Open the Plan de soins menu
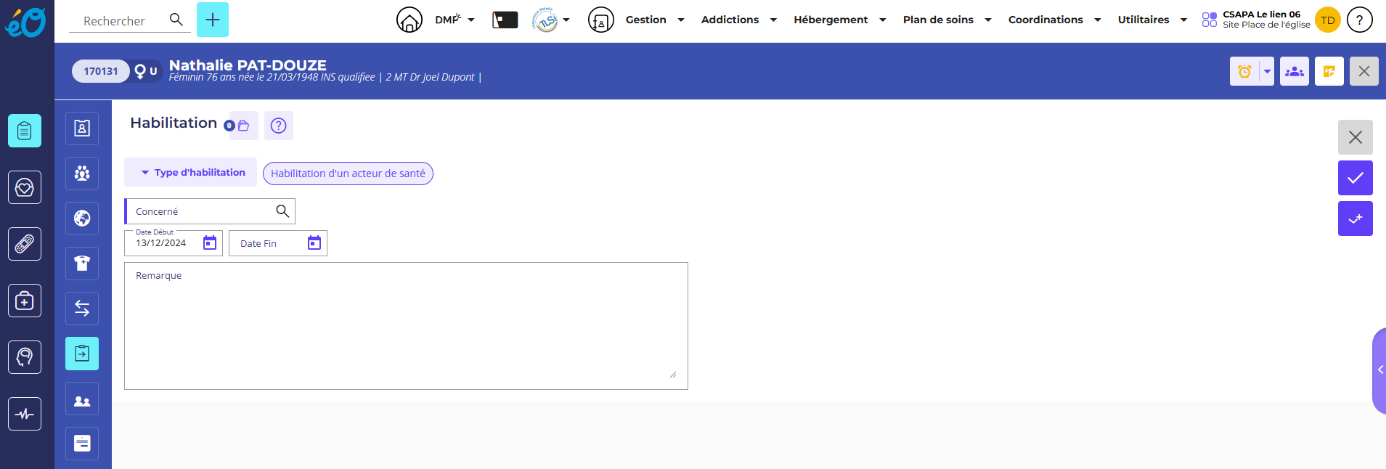This screenshot has width=1386, height=469. pos(945,20)
